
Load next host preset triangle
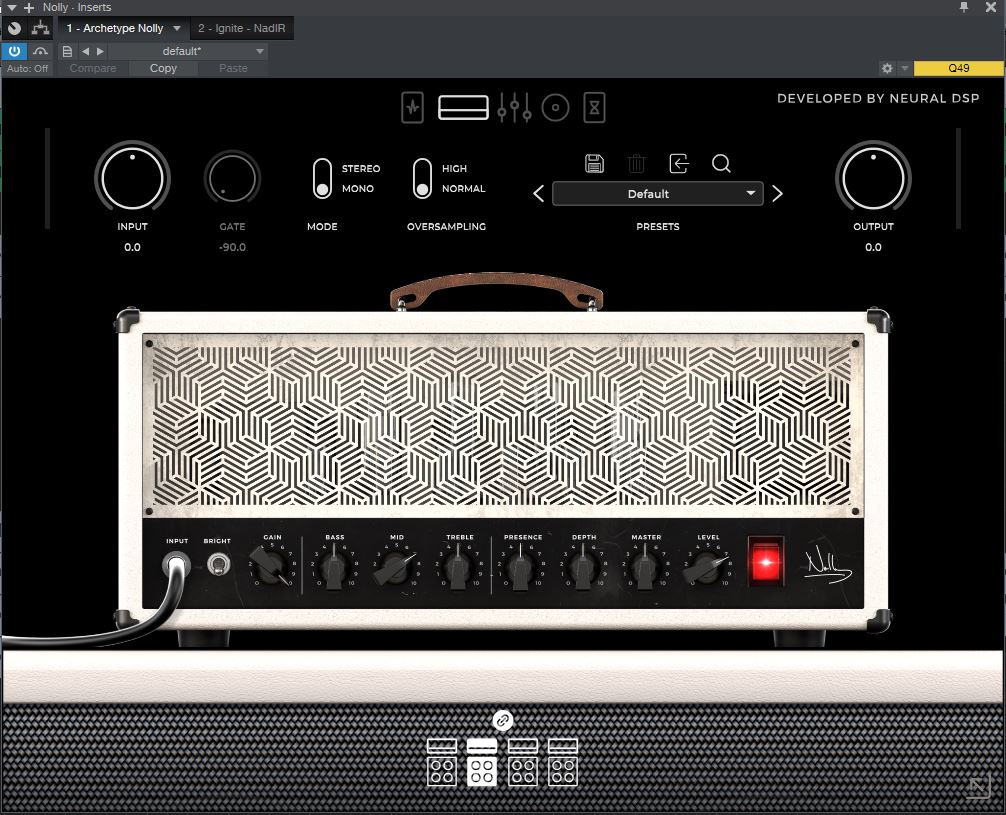pyautogui.click(x=100, y=51)
